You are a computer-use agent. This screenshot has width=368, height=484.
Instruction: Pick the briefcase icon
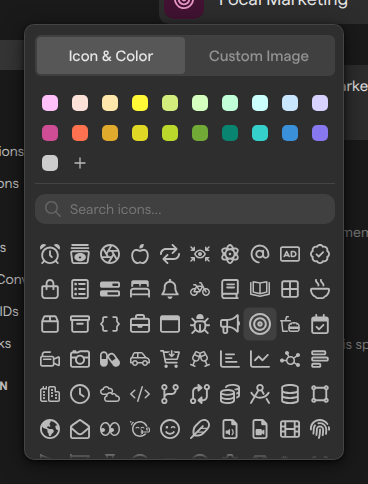click(140, 324)
